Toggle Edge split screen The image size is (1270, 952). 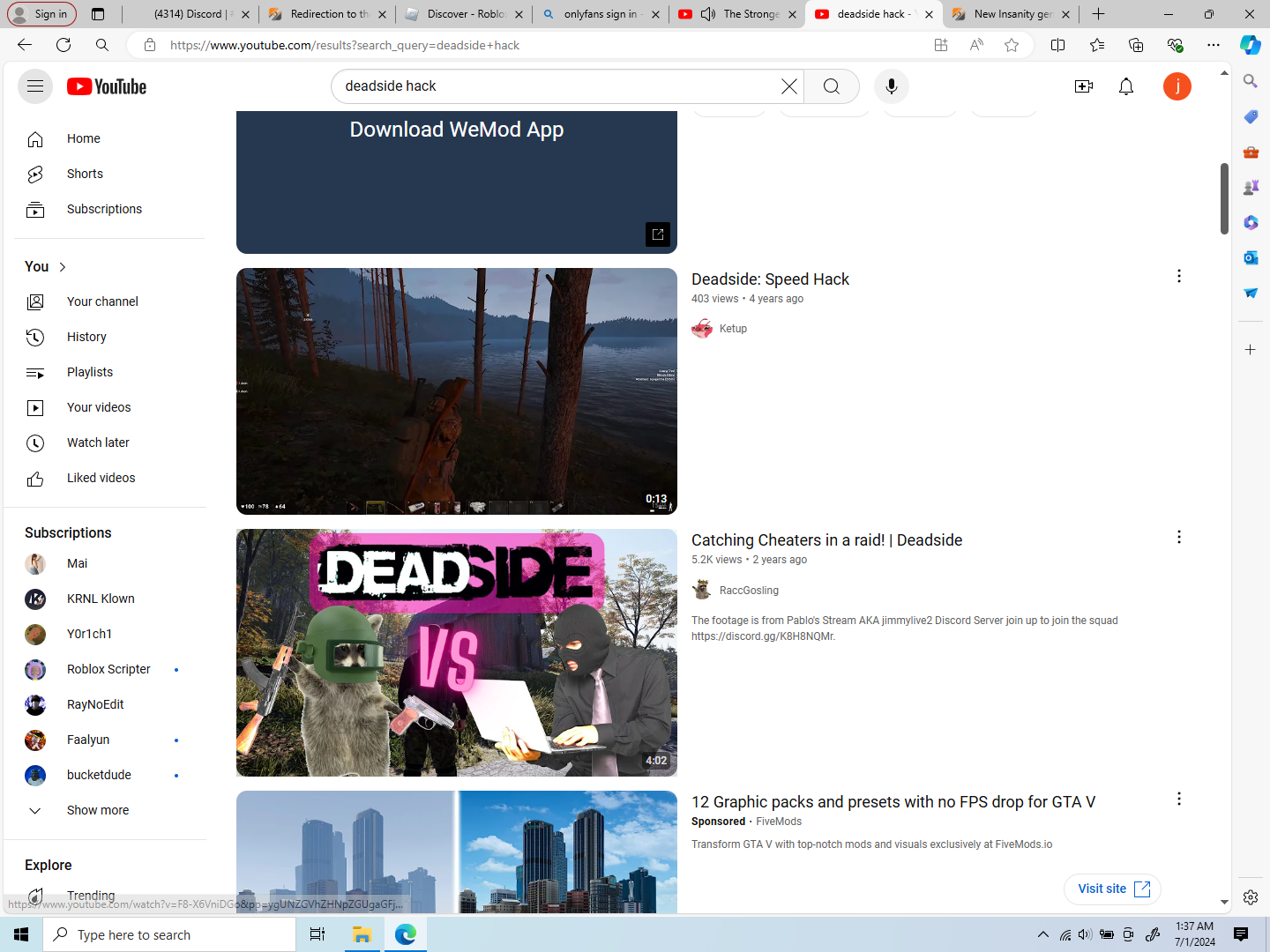[x=1057, y=45]
